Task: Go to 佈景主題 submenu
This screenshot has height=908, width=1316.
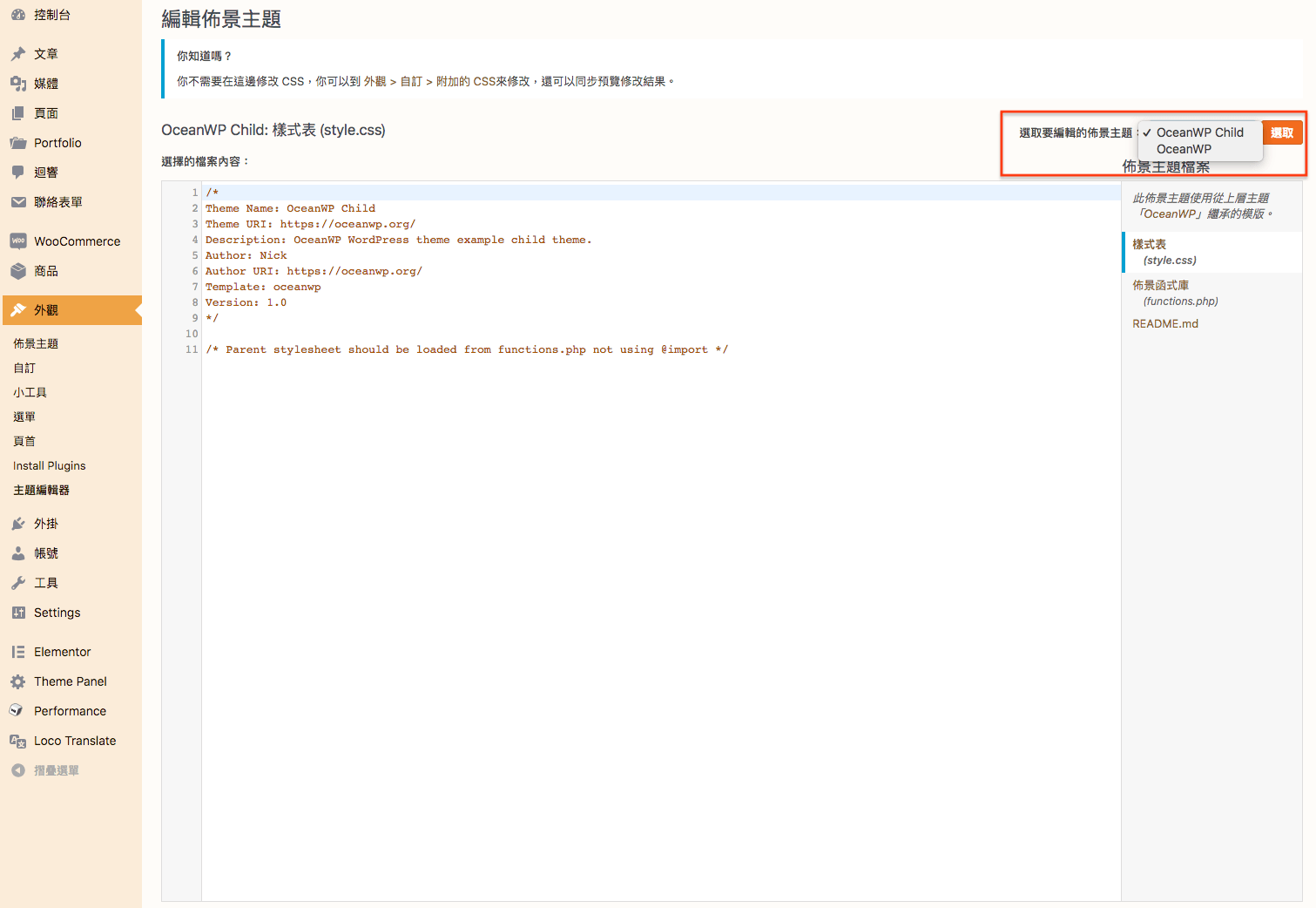Action: [36, 344]
